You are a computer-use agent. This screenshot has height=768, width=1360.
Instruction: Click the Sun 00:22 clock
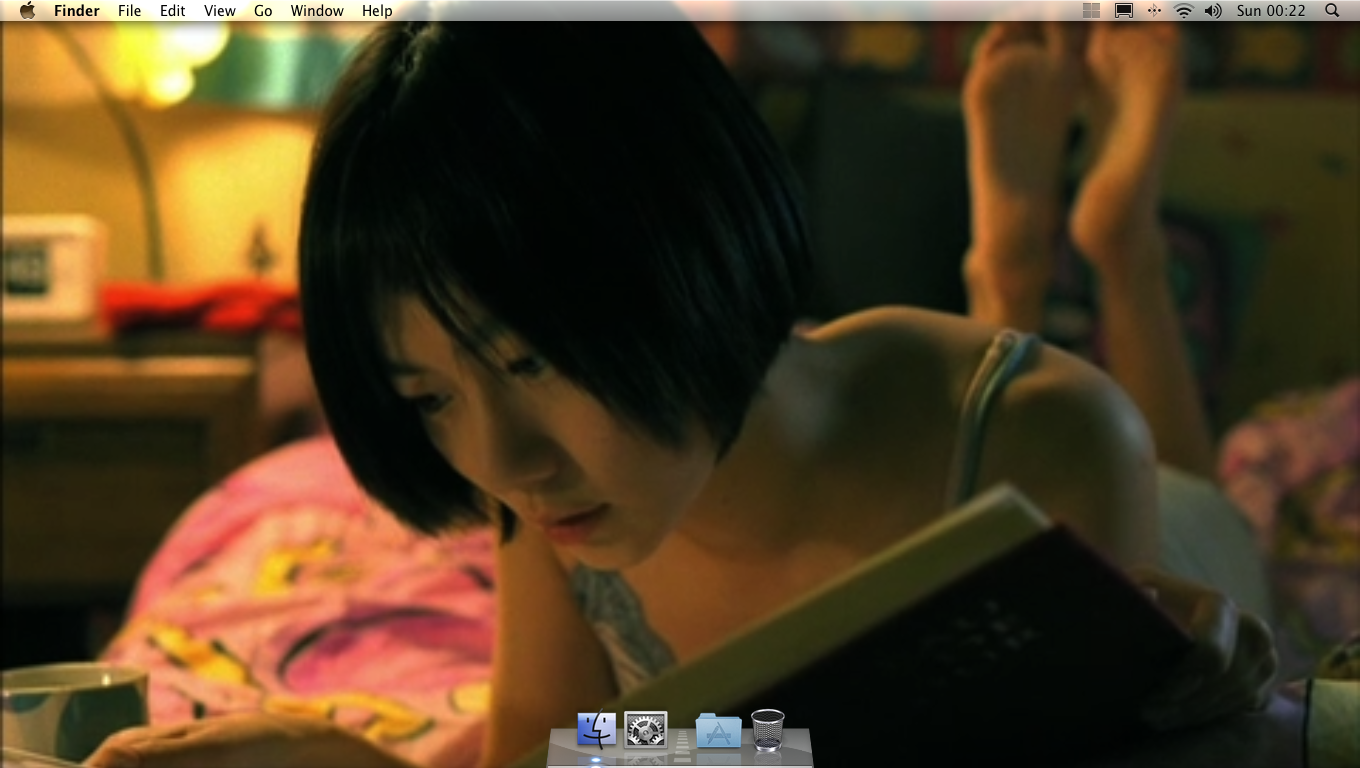click(1271, 10)
